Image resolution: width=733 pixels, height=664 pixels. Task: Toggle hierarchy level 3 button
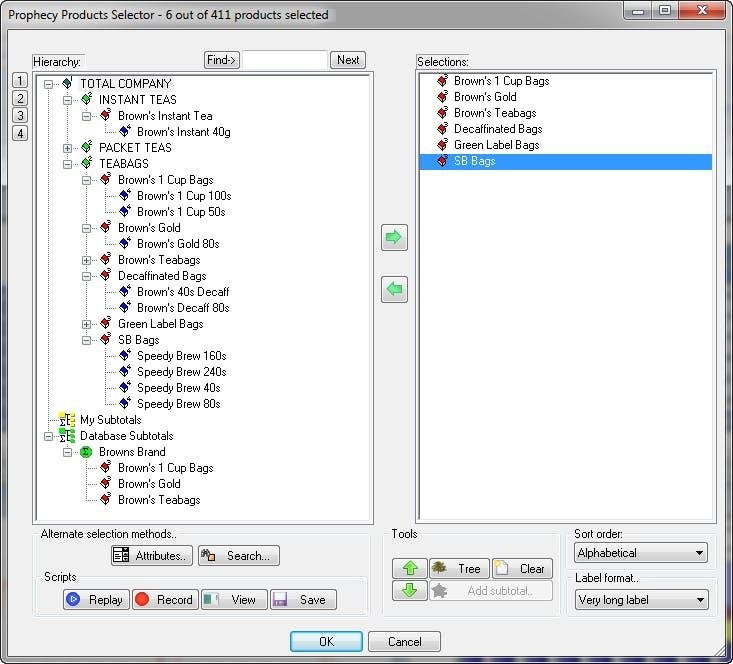20,115
